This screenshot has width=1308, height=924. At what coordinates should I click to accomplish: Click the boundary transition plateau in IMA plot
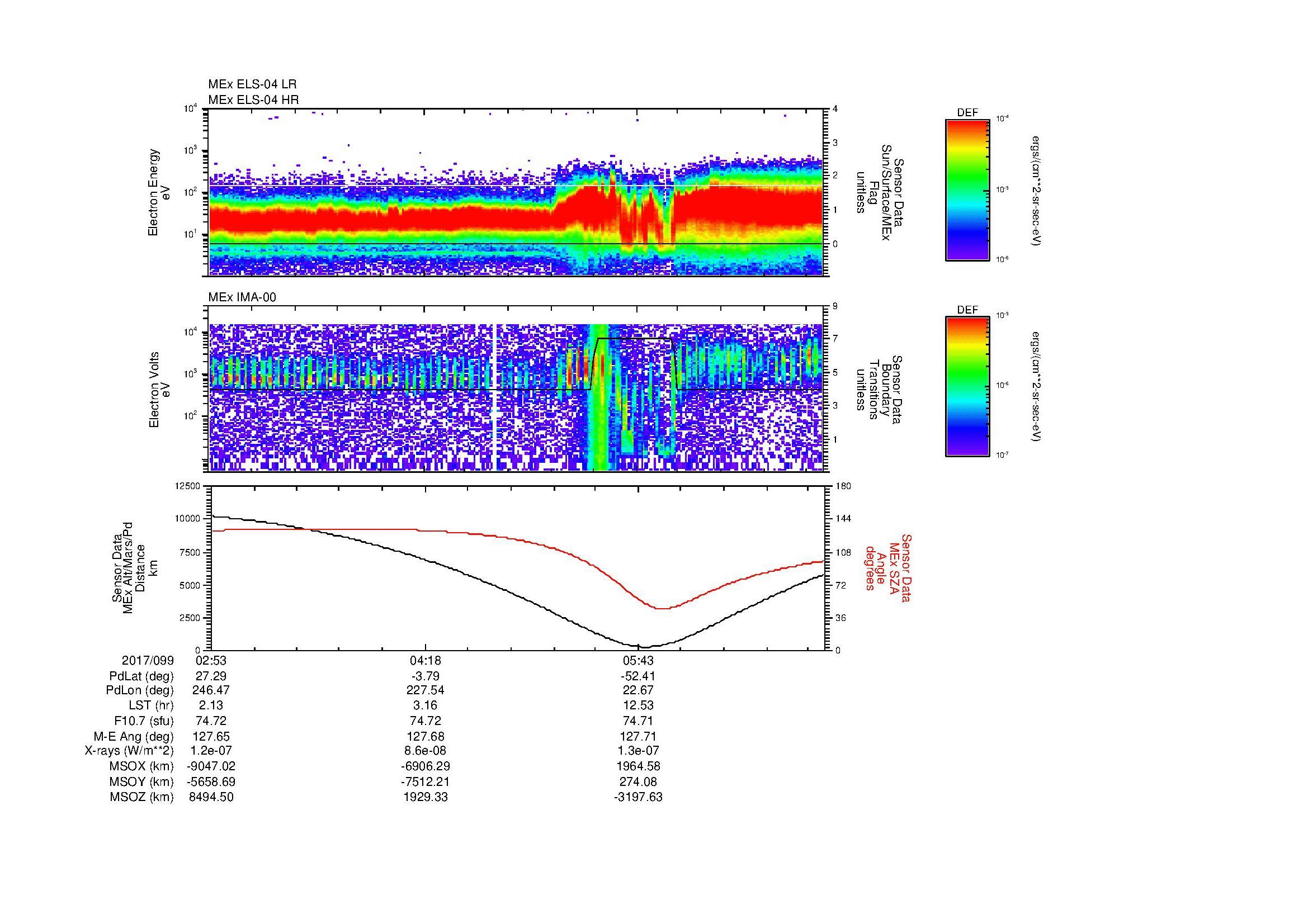tap(634, 338)
